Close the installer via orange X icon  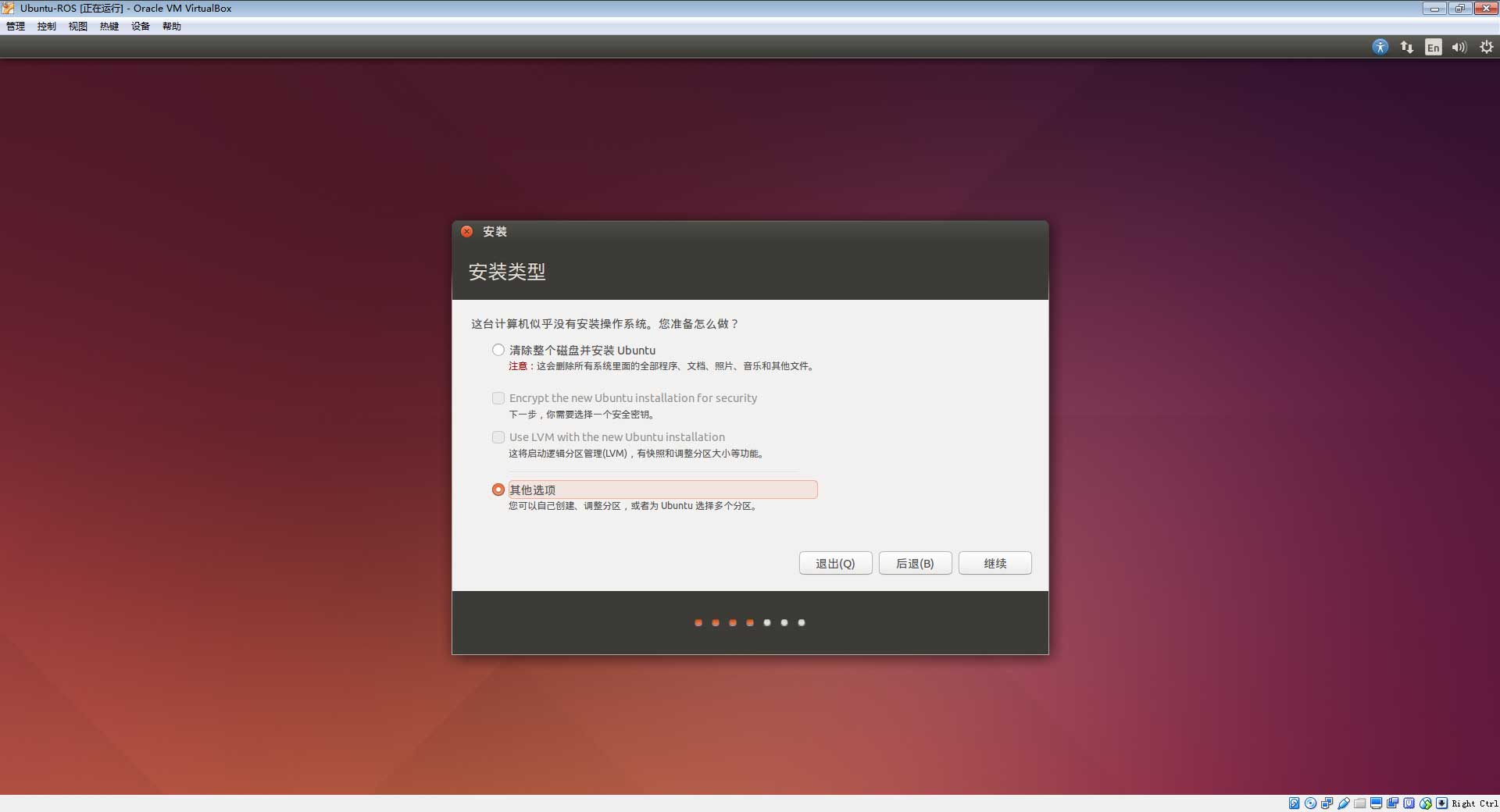coord(466,231)
